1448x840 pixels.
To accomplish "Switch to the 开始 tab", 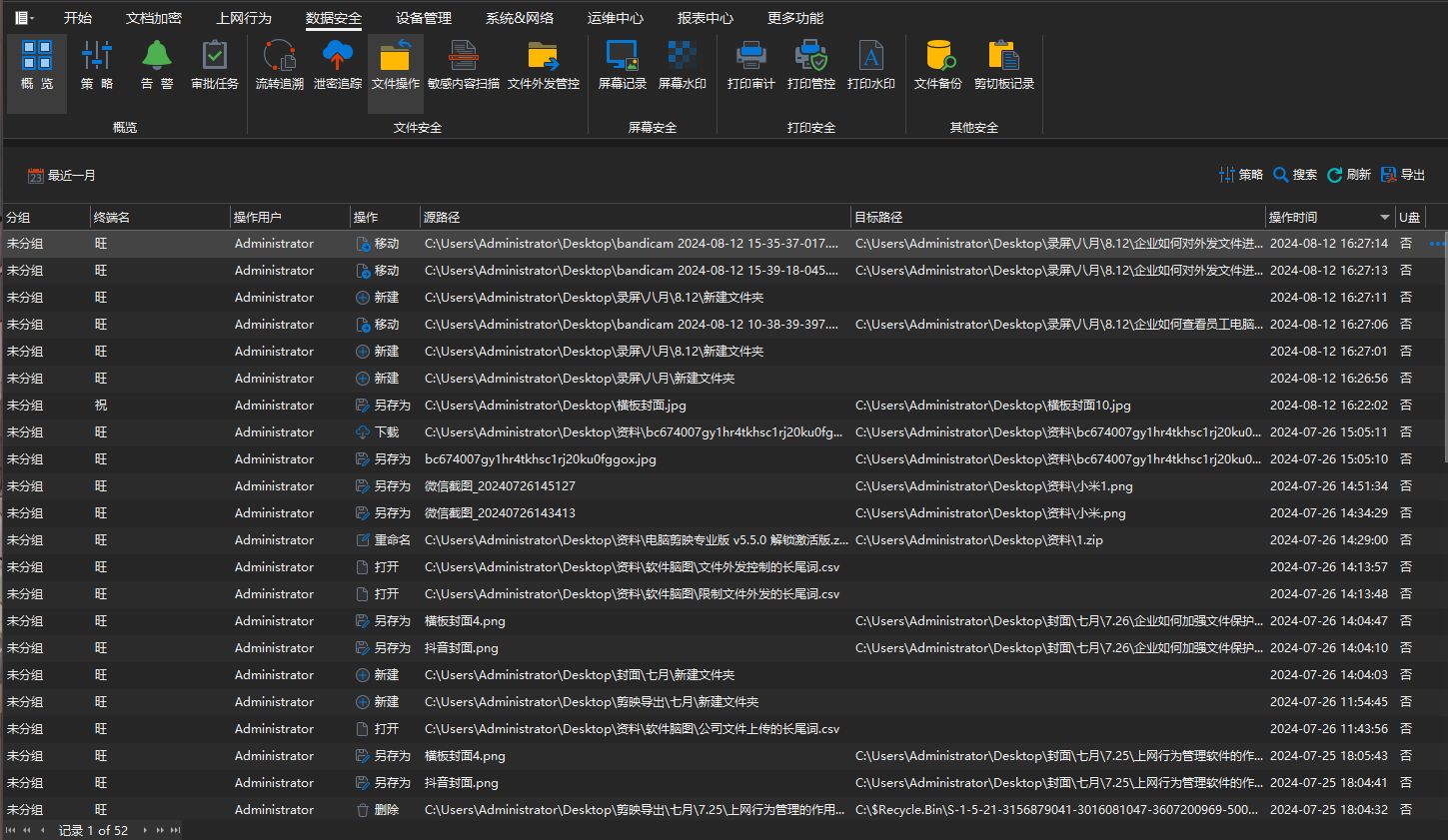I will pyautogui.click(x=77, y=18).
